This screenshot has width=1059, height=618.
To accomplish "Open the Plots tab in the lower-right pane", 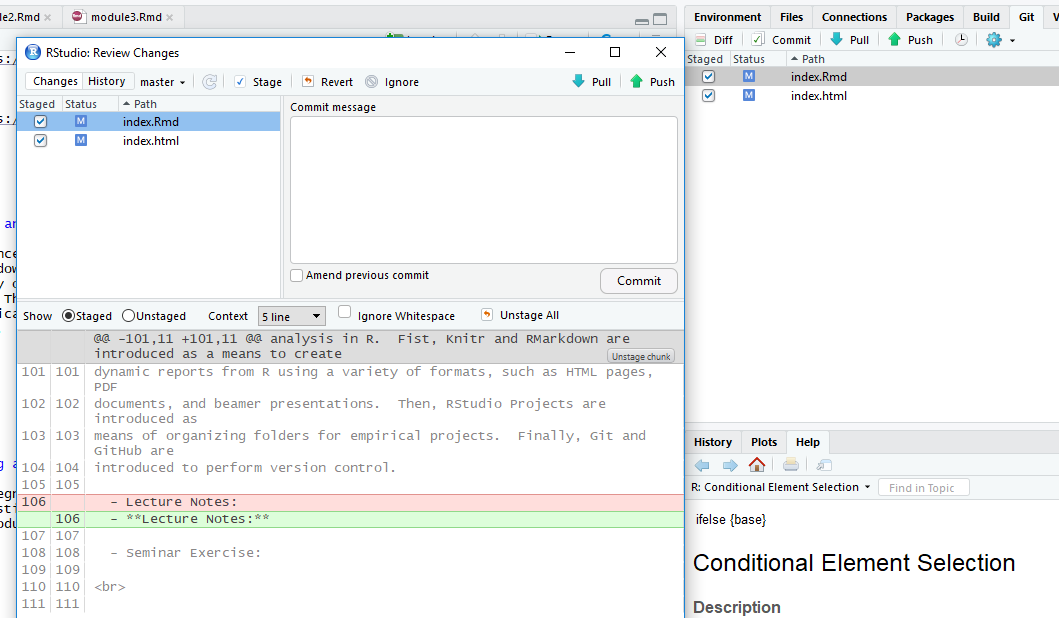I will pyautogui.click(x=764, y=442).
